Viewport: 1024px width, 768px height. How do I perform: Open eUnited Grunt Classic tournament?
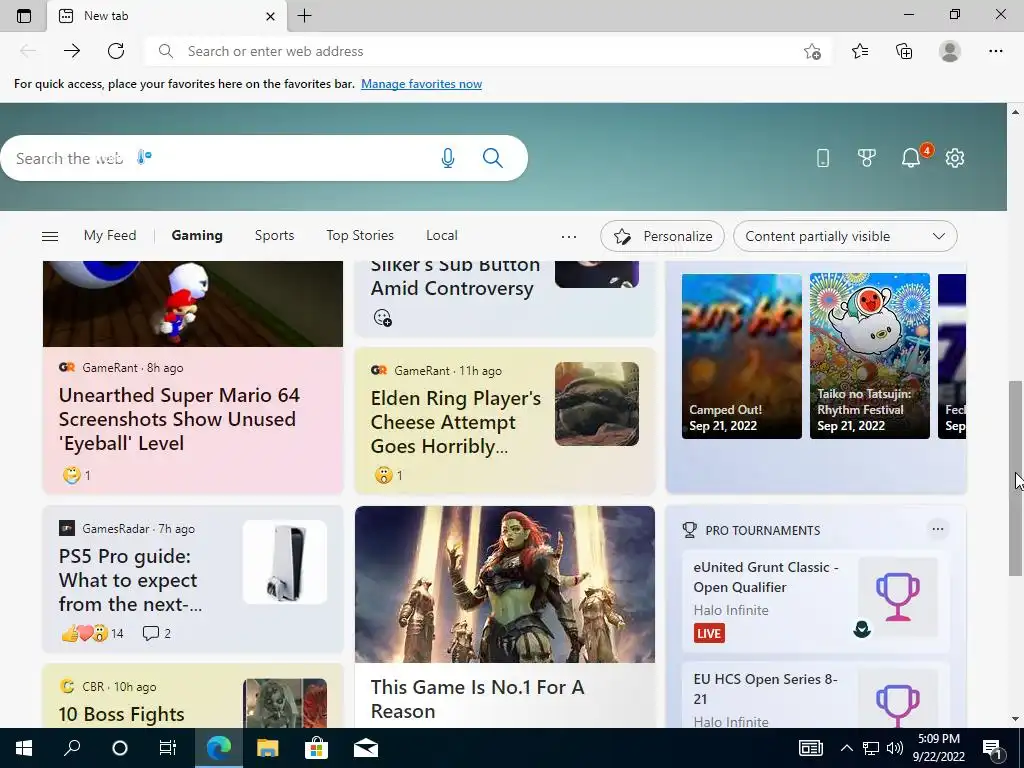pos(815,601)
